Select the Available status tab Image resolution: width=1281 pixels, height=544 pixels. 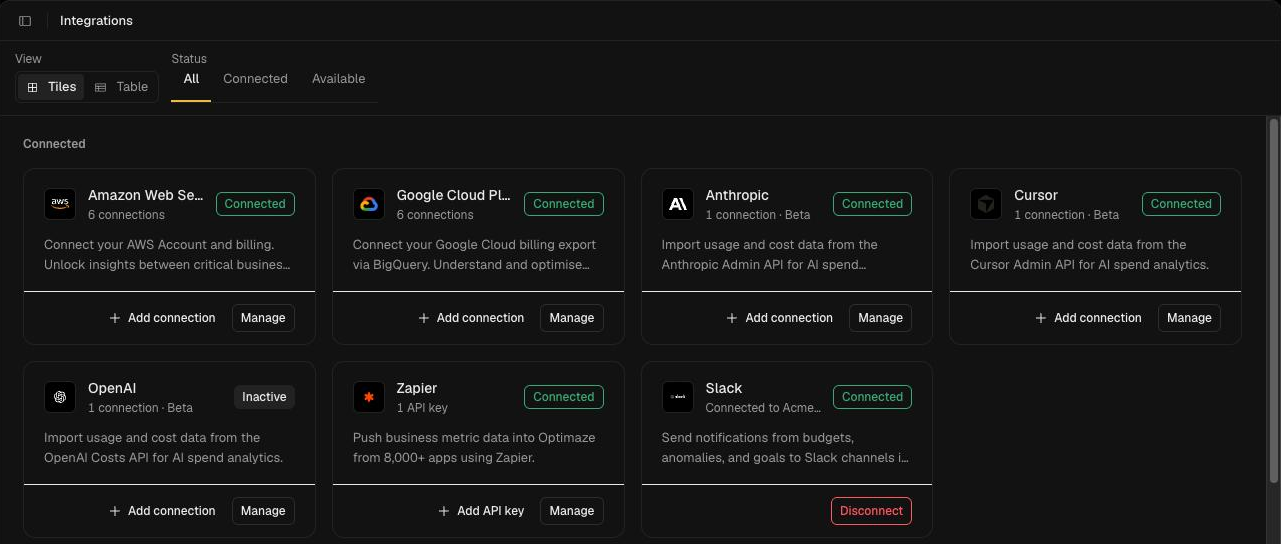(338, 79)
